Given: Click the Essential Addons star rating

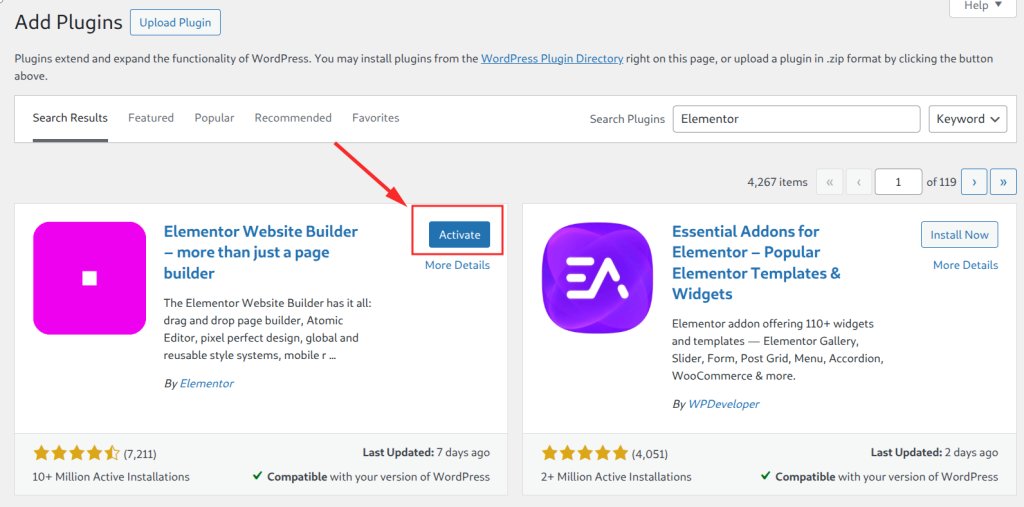Looking at the screenshot, I should (584, 453).
